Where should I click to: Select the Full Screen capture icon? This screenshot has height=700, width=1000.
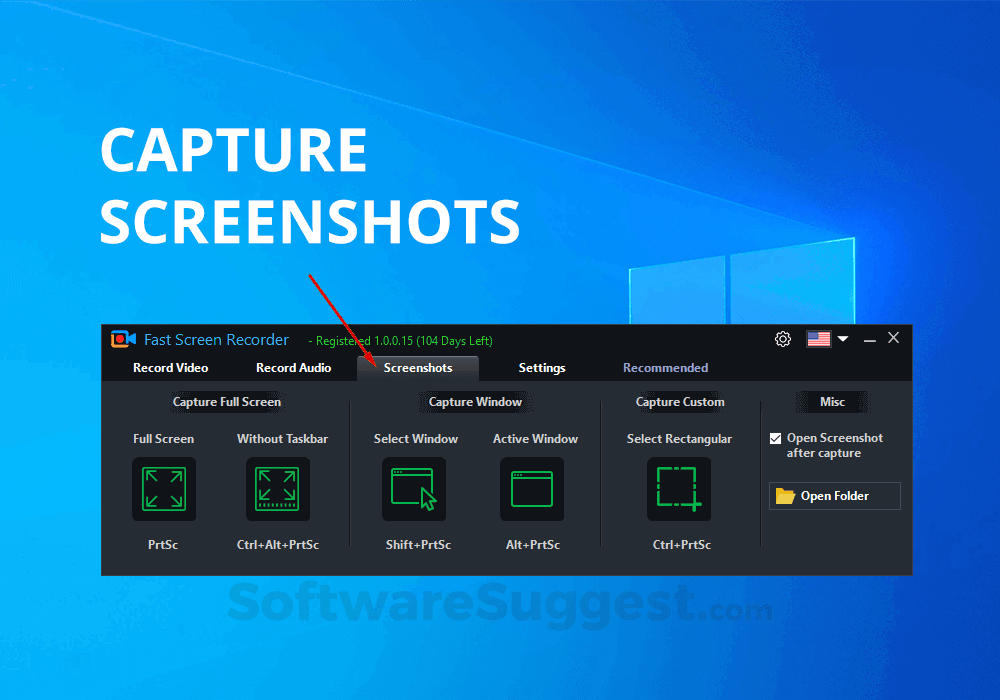164,489
